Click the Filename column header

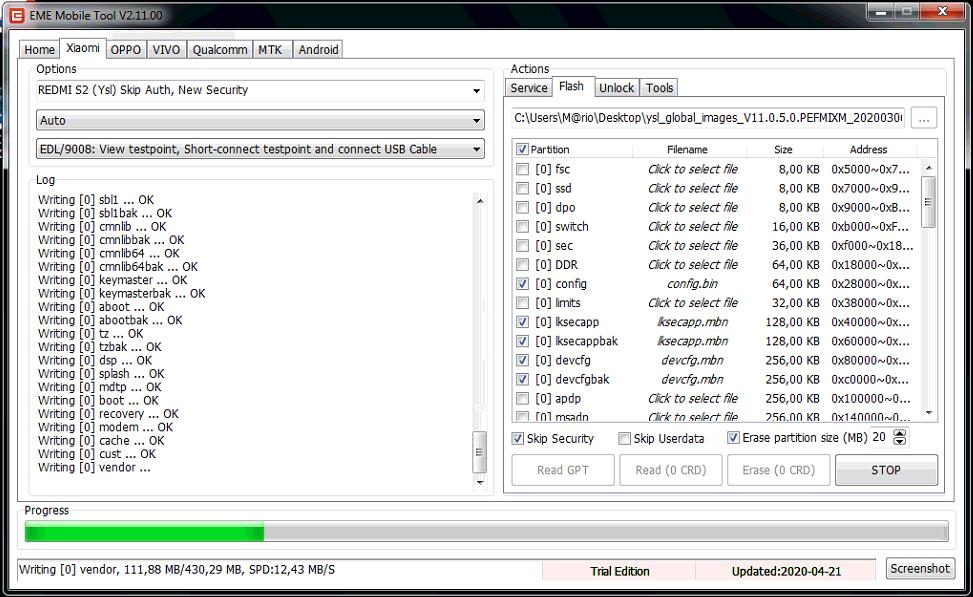click(x=688, y=150)
